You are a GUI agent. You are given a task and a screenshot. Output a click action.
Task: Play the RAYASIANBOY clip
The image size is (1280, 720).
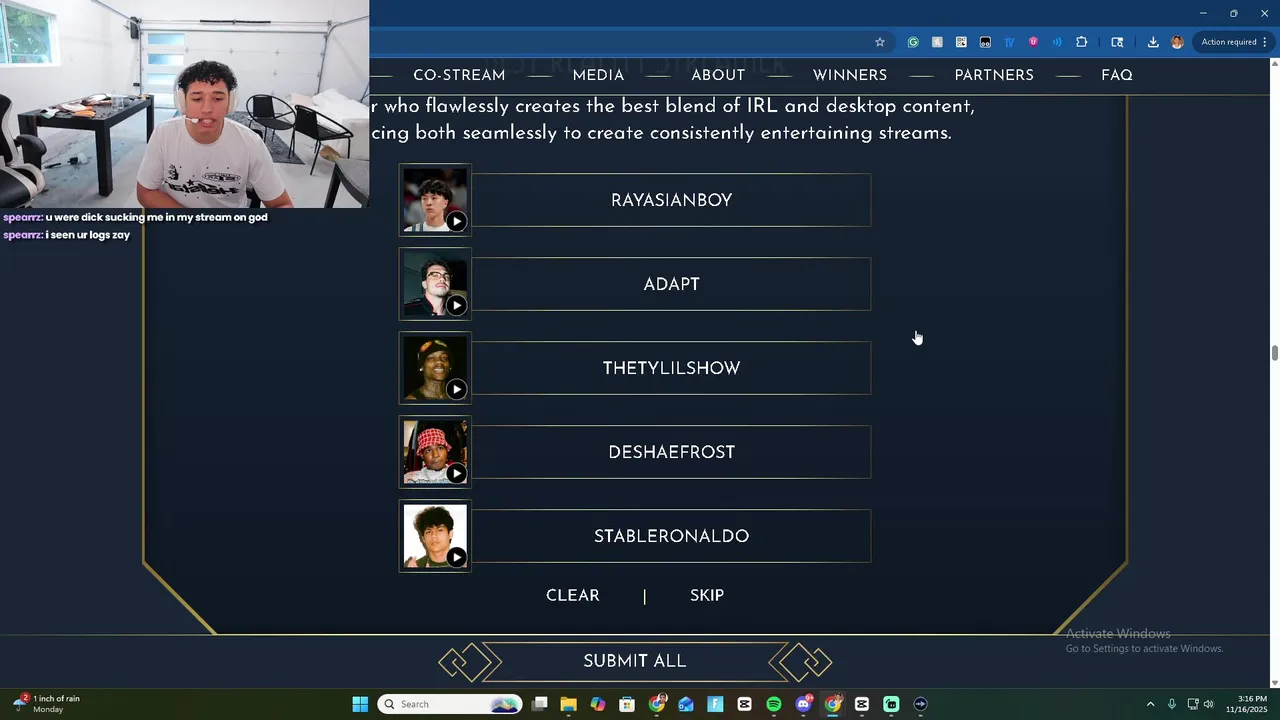[x=456, y=221]
